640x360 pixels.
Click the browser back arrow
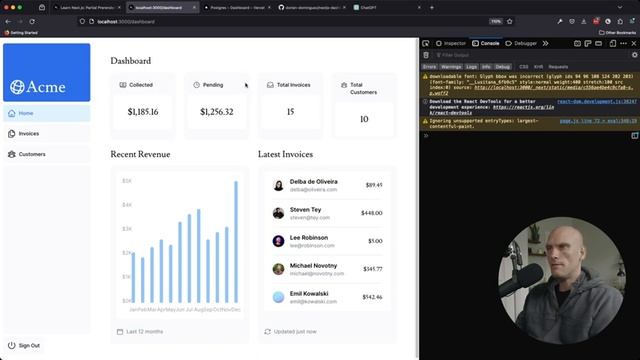(x=8, y=22)
